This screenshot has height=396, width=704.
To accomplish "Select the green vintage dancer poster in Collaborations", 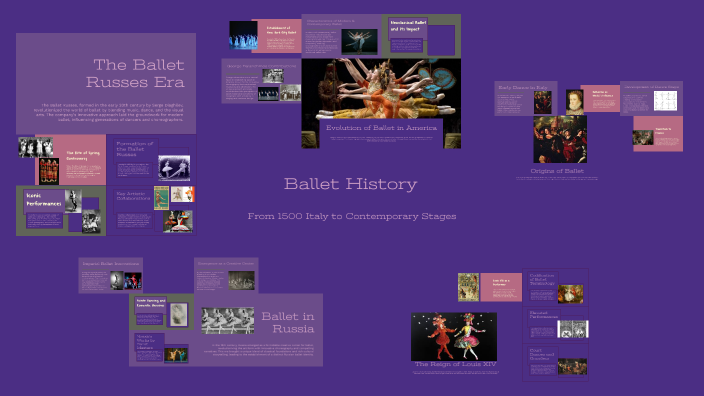I will (162, 198).
